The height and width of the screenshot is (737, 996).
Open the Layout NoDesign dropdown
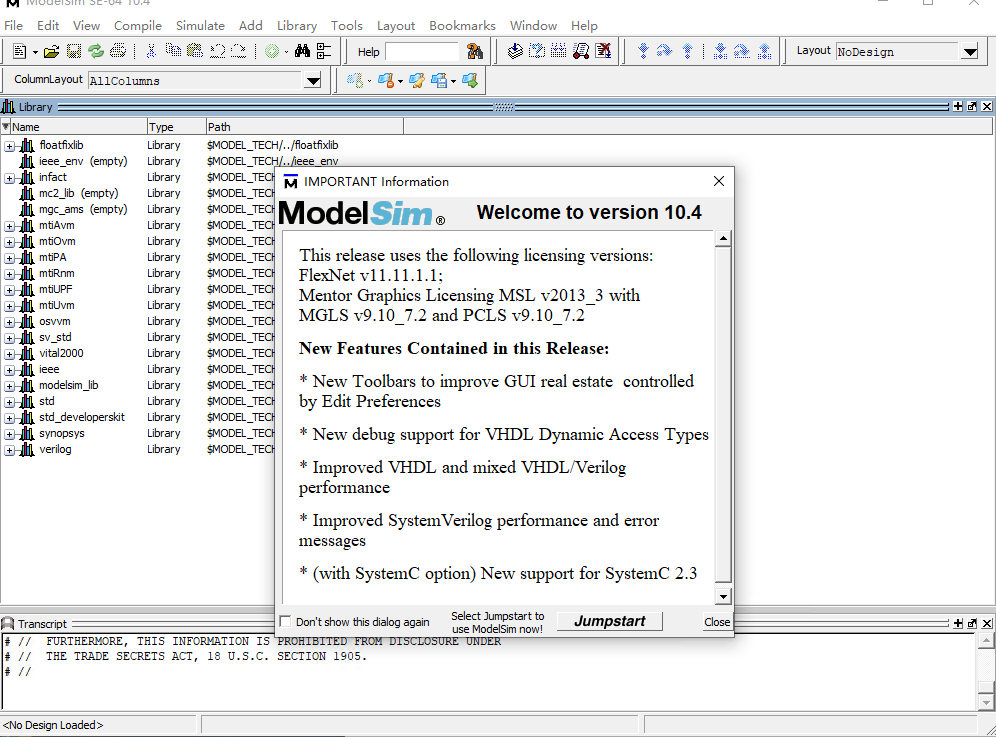pos(968,50)
